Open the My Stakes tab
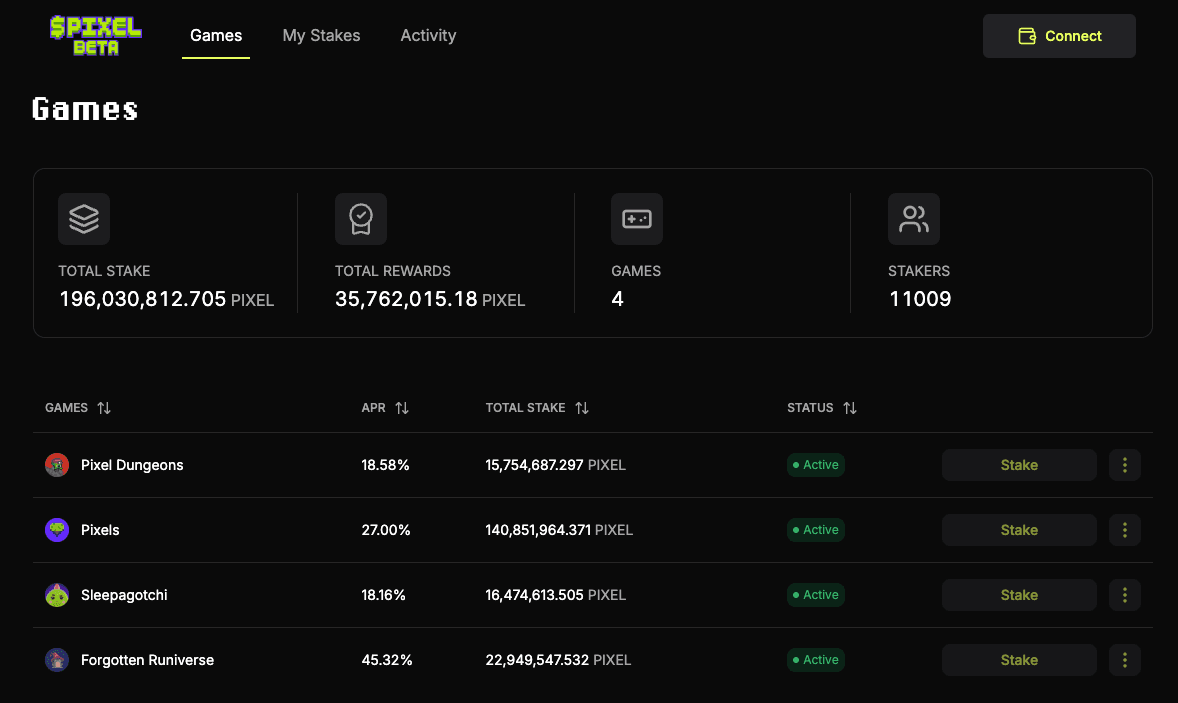 321,35
